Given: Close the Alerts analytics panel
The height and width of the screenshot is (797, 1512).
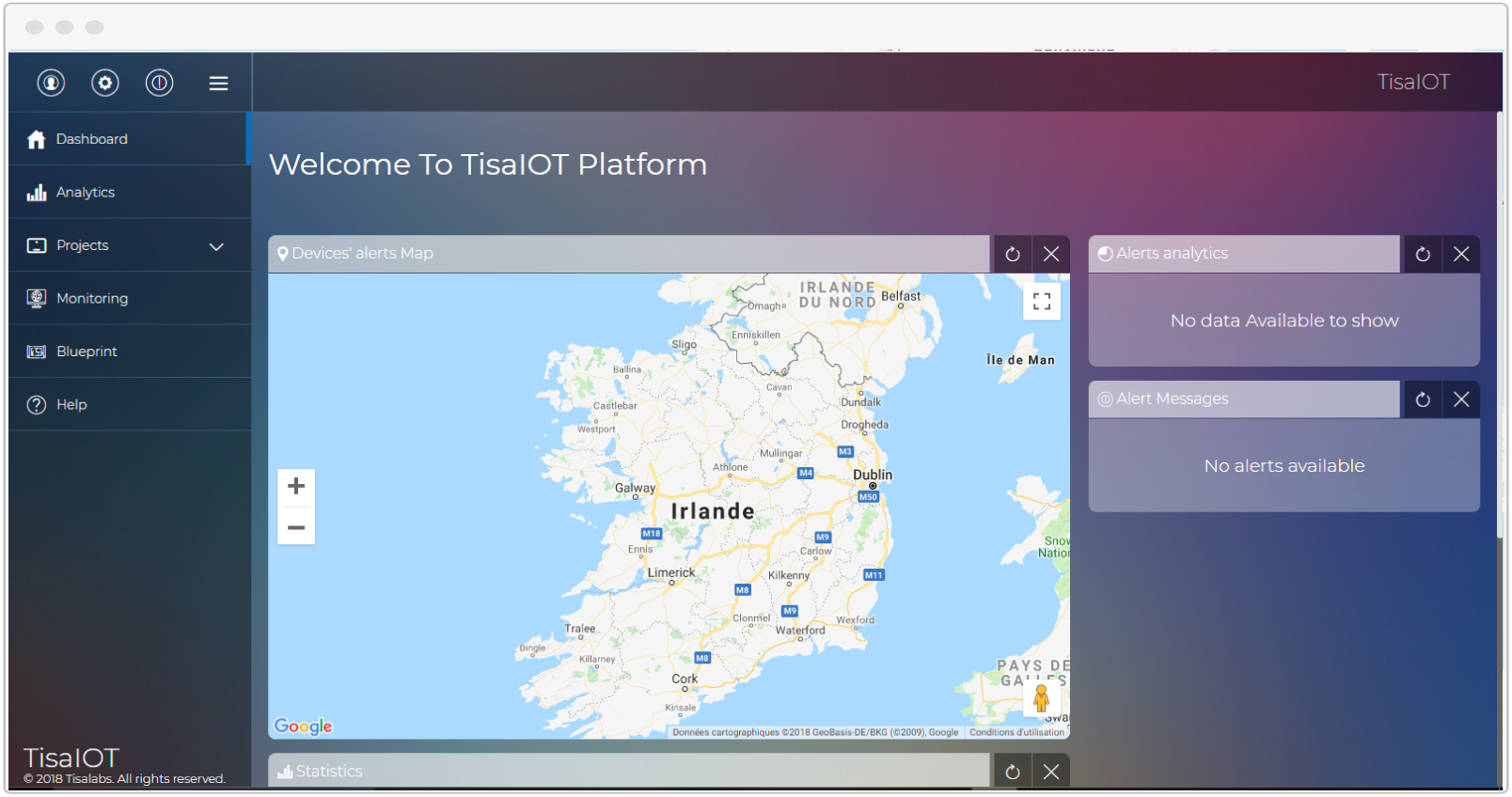Looking at the screenshot, I should click(x=1461, y=254).
